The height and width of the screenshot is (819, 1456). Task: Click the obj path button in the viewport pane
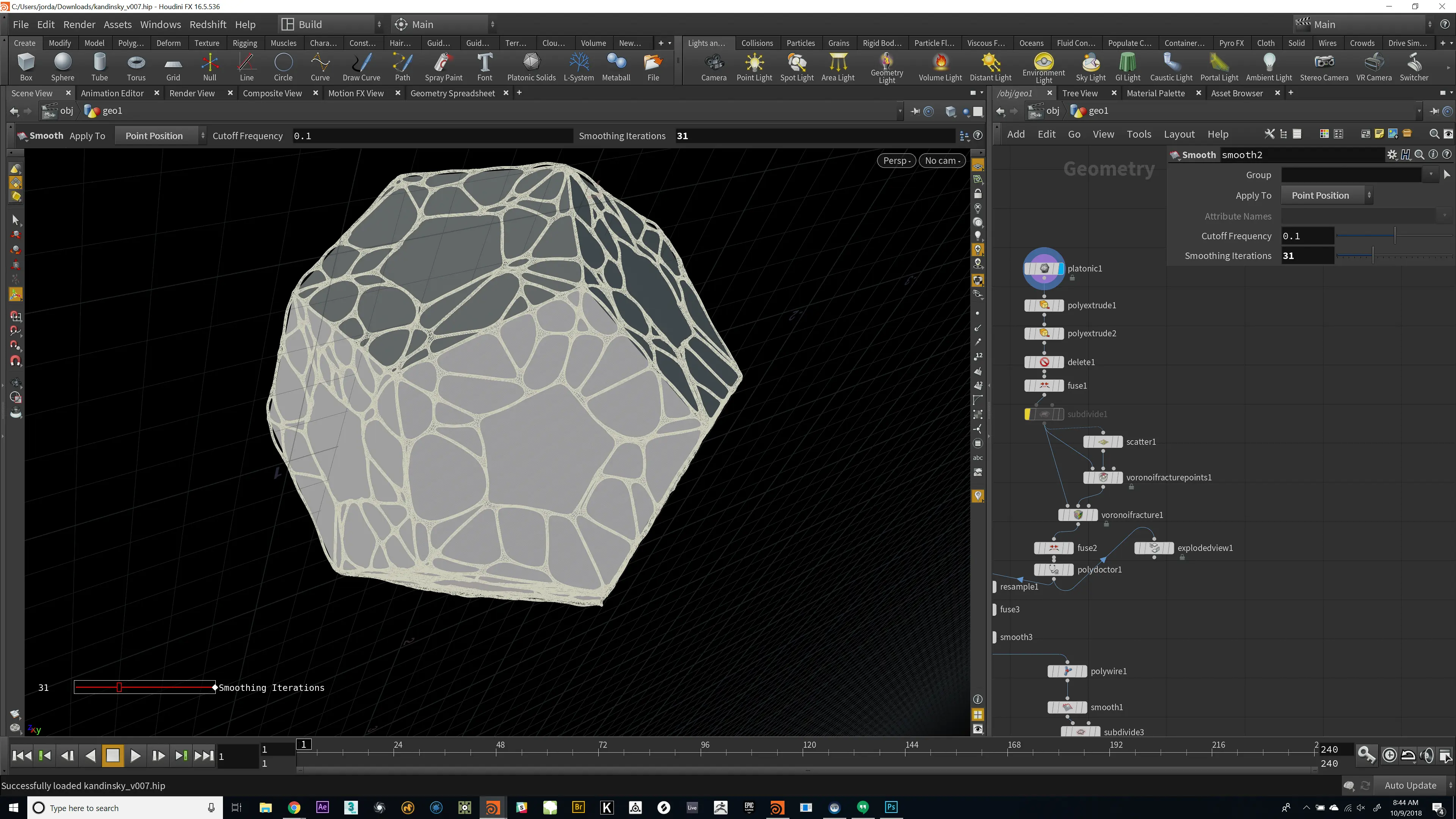[x=58, y=111]
